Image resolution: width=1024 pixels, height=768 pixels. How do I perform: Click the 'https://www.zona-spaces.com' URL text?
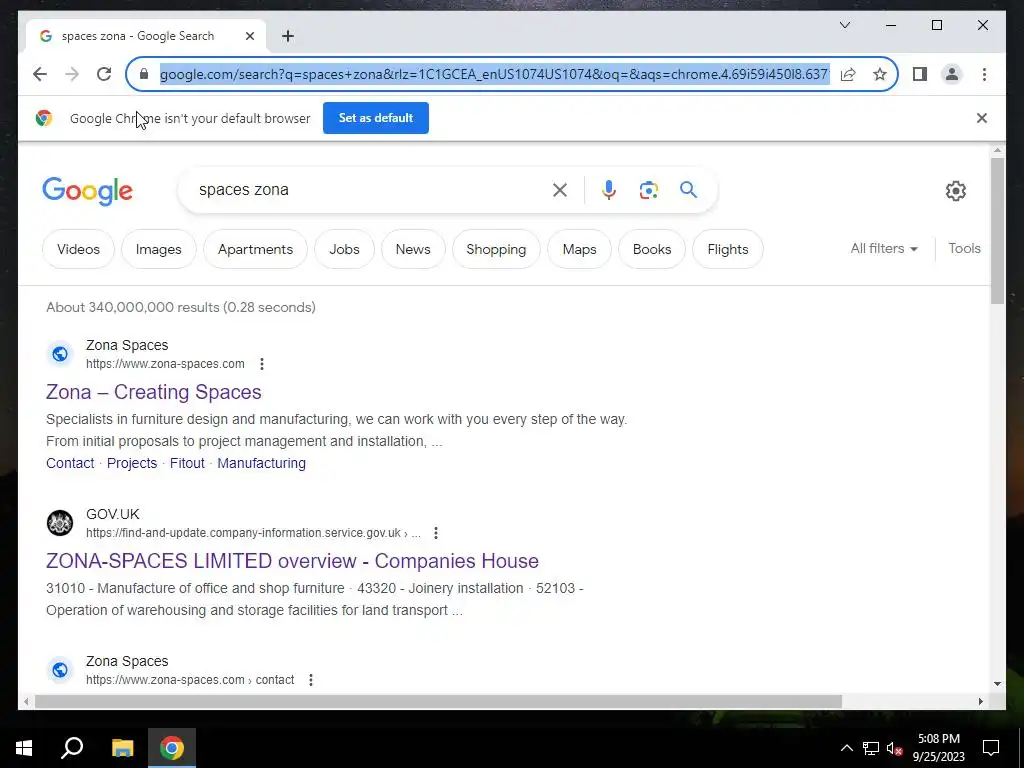click(x=165, y=364)
